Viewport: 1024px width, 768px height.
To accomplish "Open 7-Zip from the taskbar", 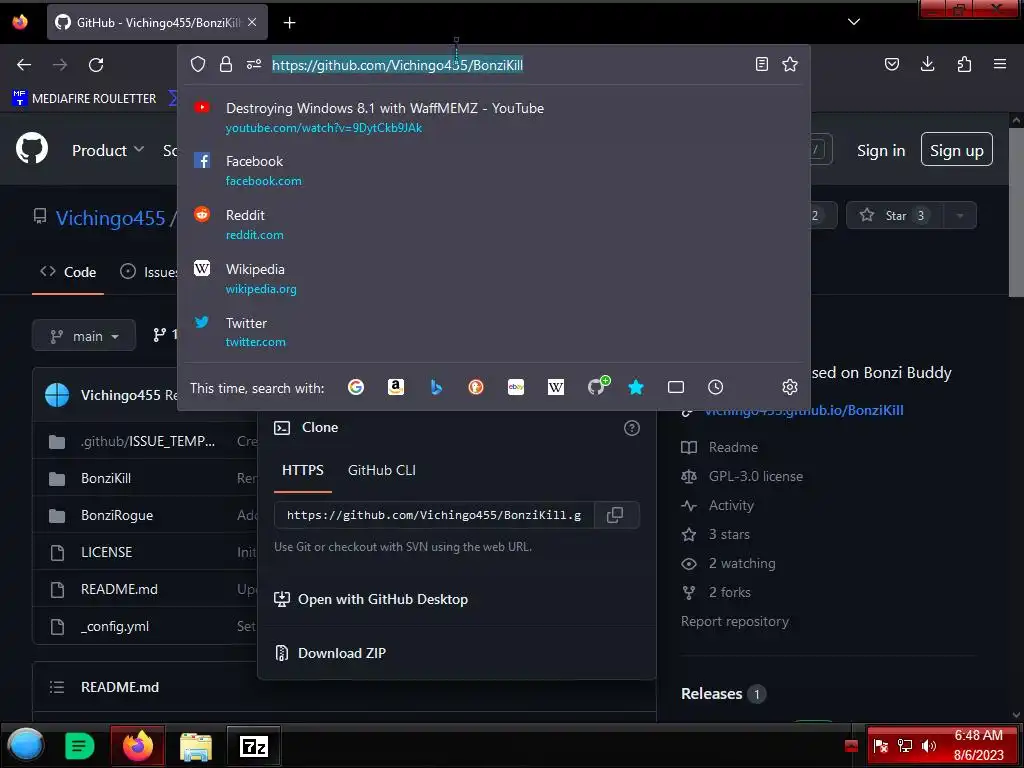I will pyautogui.click(x=253, y=745).
